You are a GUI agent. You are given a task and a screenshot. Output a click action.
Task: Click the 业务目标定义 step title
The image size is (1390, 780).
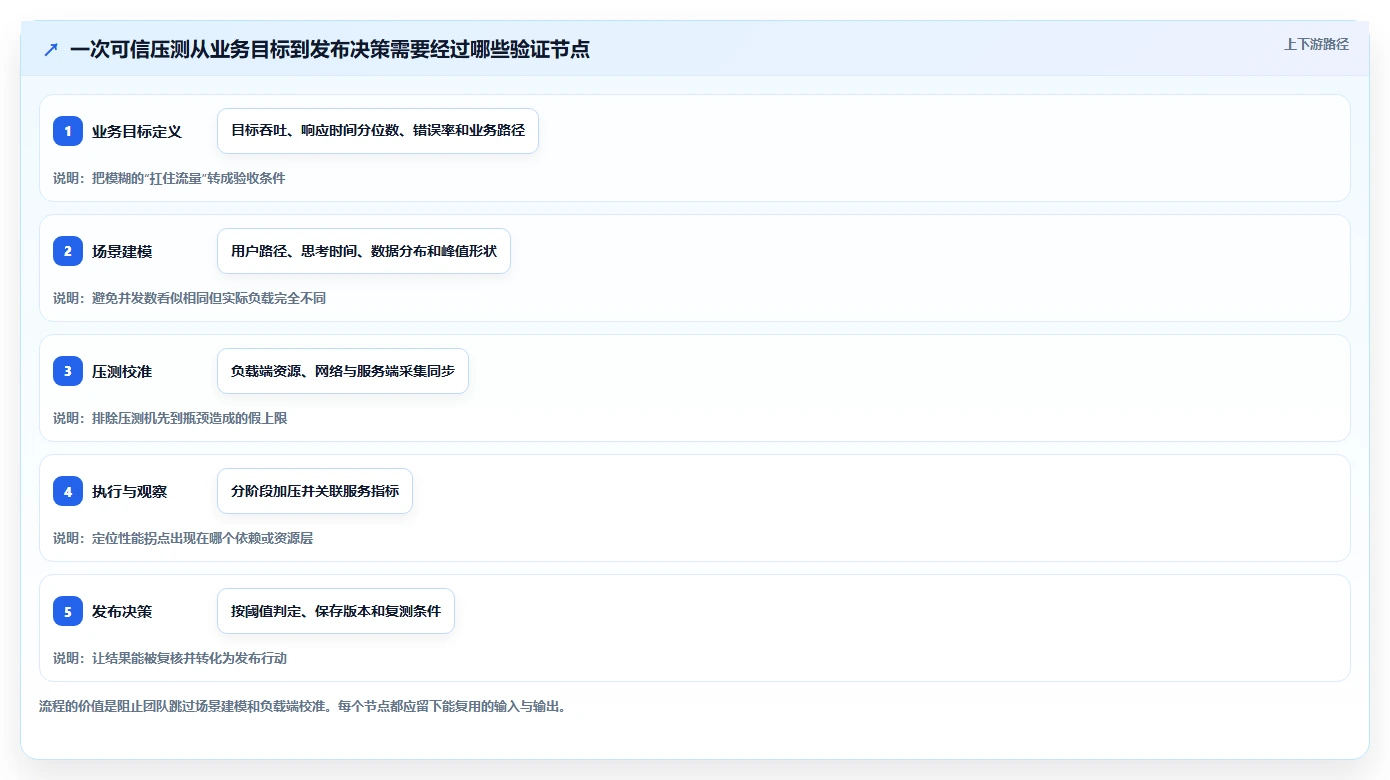(137, 131)
